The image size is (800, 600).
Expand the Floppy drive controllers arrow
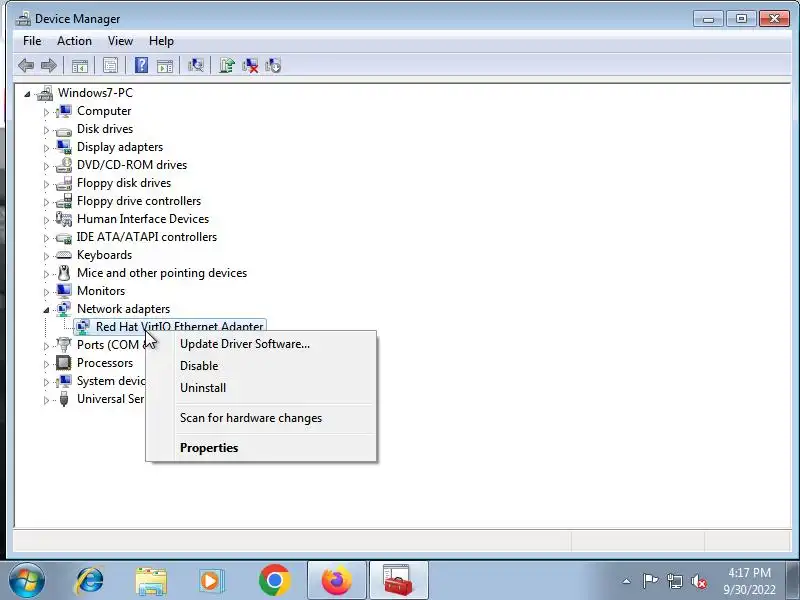(46, 202)
